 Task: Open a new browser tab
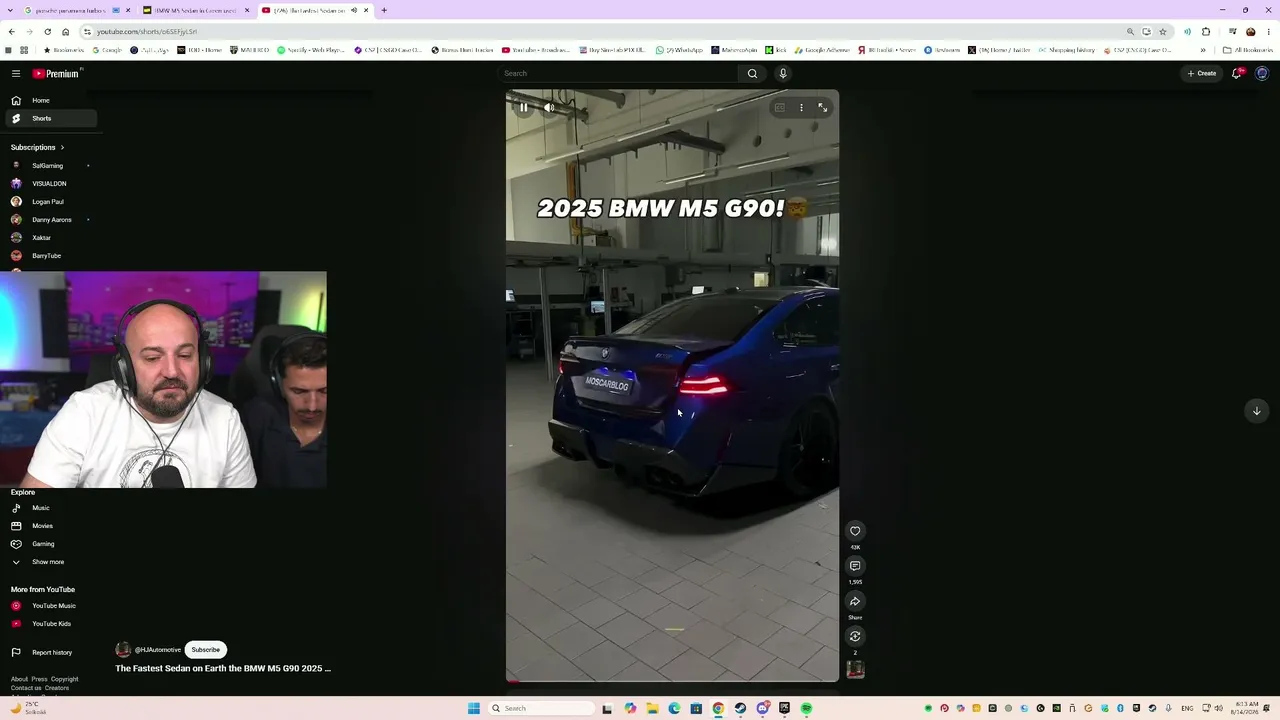[384, 10]
